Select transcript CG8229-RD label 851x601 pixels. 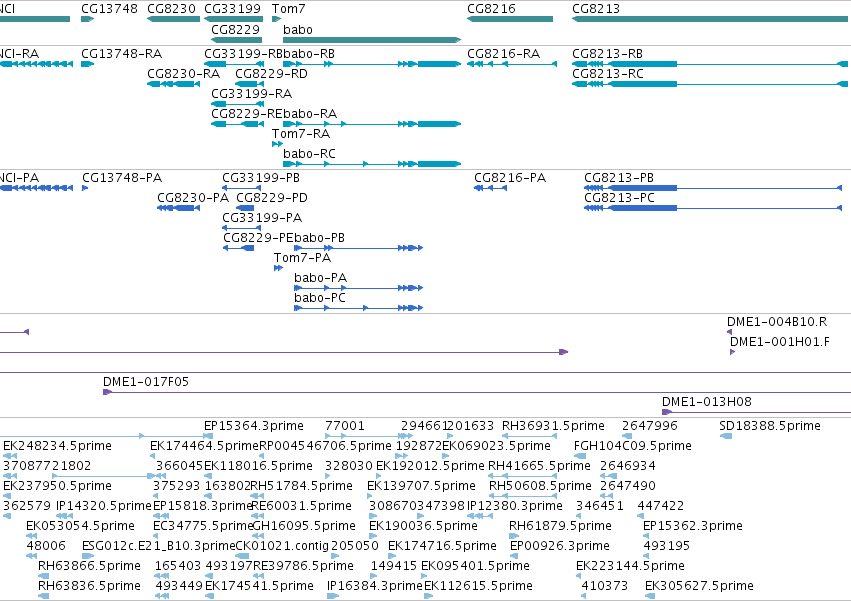pyautogui.click(x=271, y=74)
